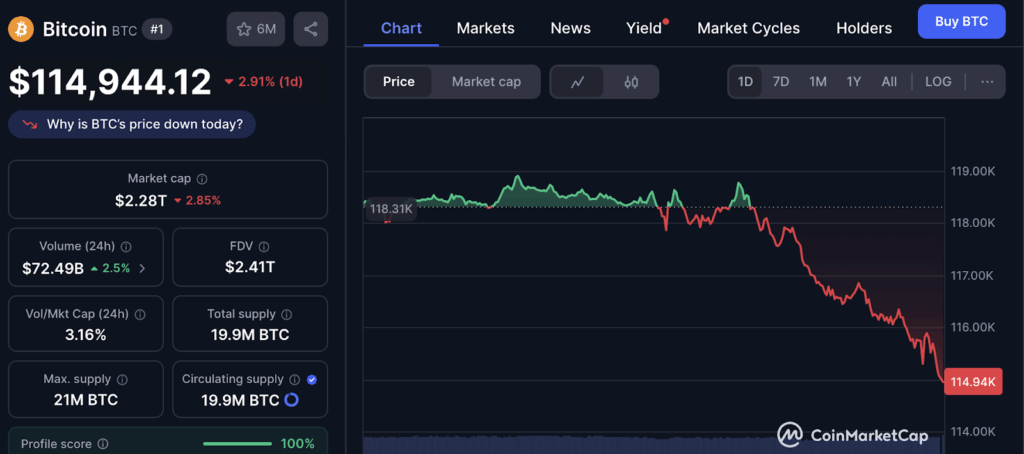Switch to candlestick chart view icon
The height and width of the screenshot is (454, 1024).
pyautogui.click(x=631, y=82)
